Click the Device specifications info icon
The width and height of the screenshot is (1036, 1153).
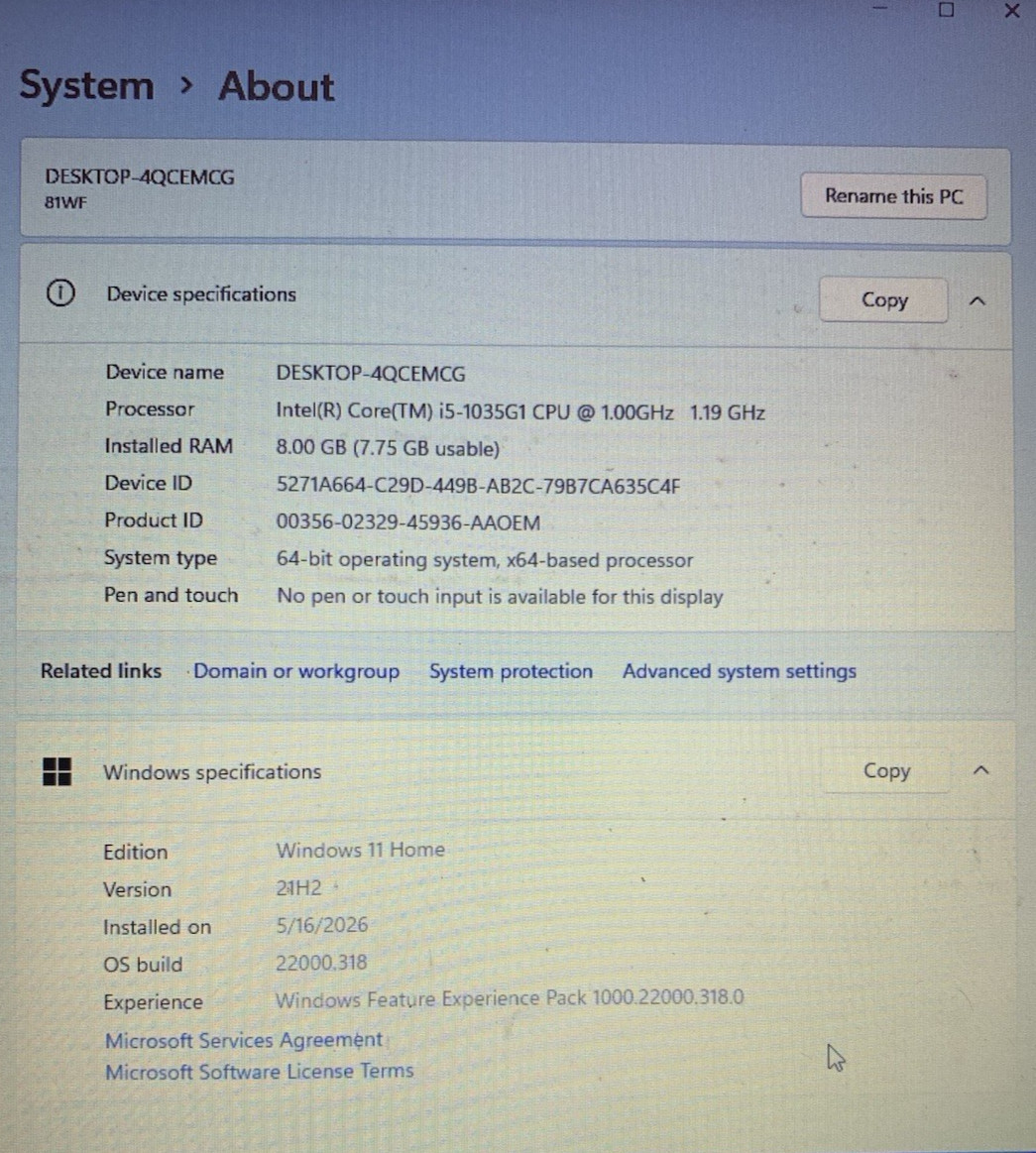coord(60,293)
